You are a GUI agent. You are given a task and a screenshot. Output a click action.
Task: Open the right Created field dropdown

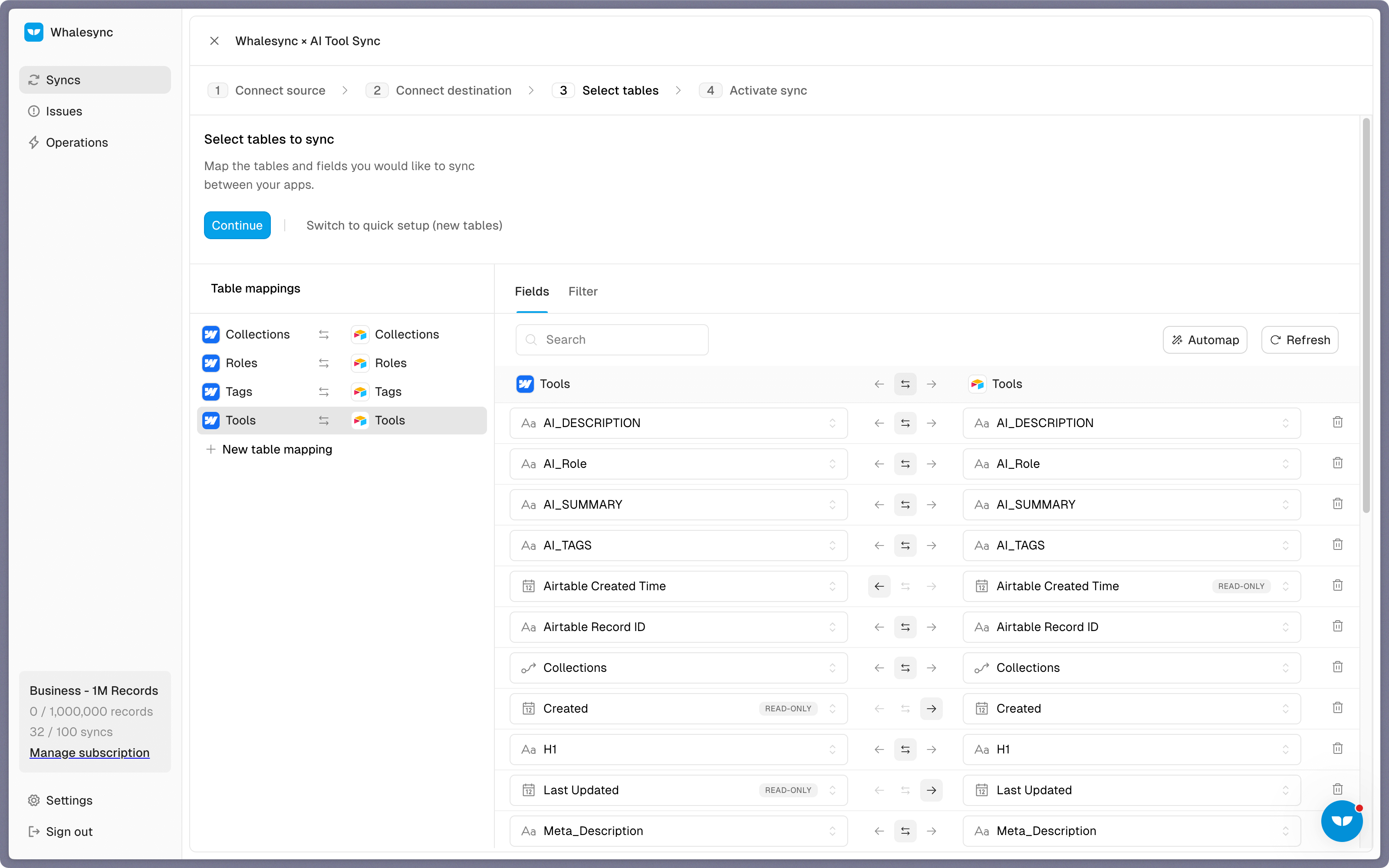pos(1131,708)
